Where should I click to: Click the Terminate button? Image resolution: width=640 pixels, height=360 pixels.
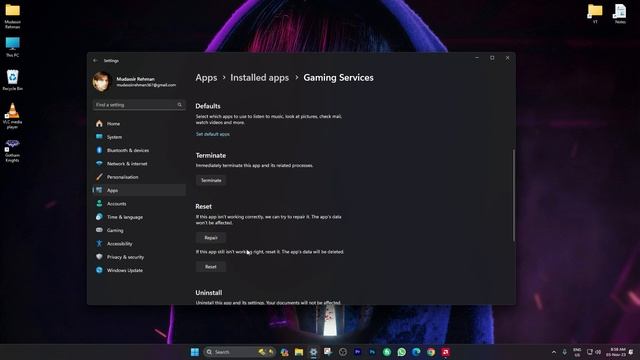(211, 180)
